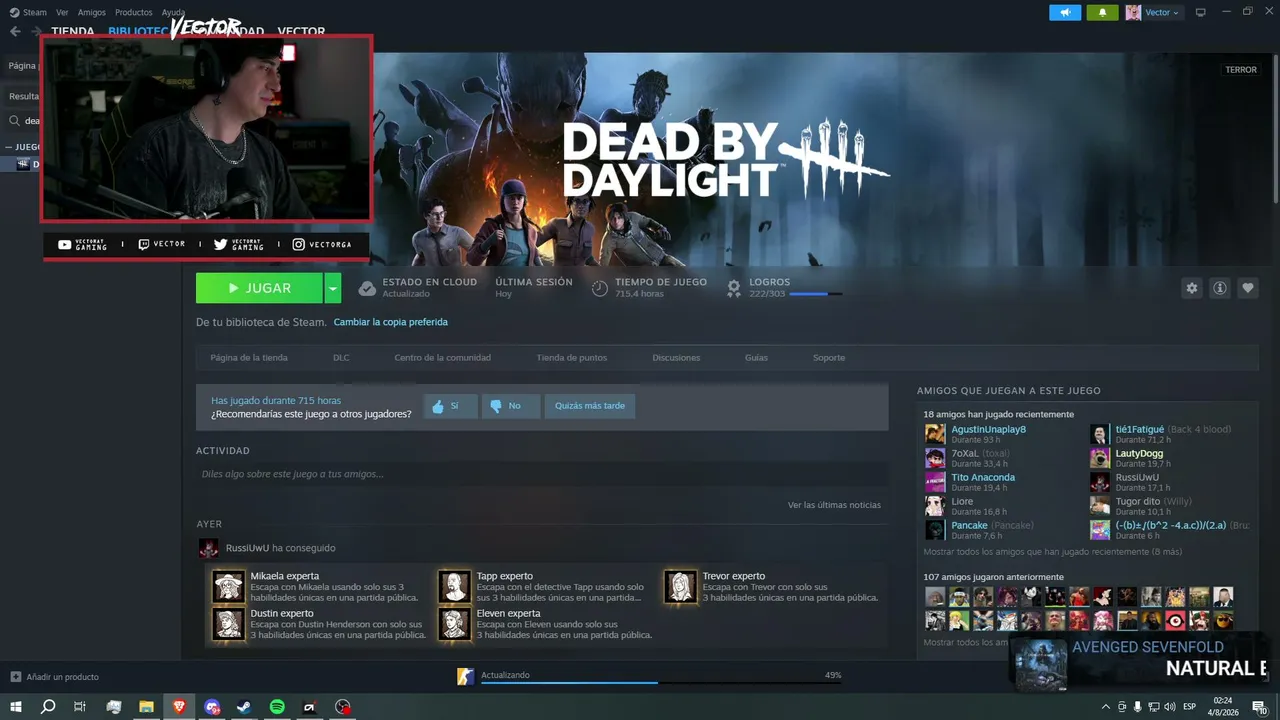
Task: Expand the dropdown arrow beside JUGAR
Action: (x=333, y=288)
